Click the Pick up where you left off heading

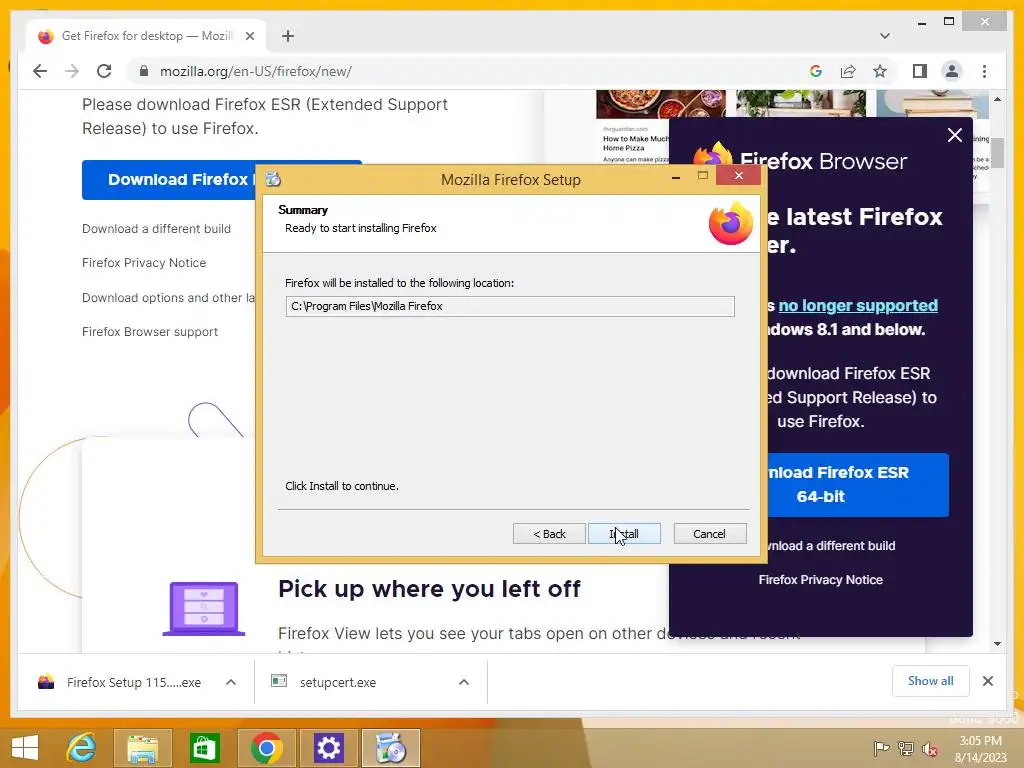click(x=429, y=589)
